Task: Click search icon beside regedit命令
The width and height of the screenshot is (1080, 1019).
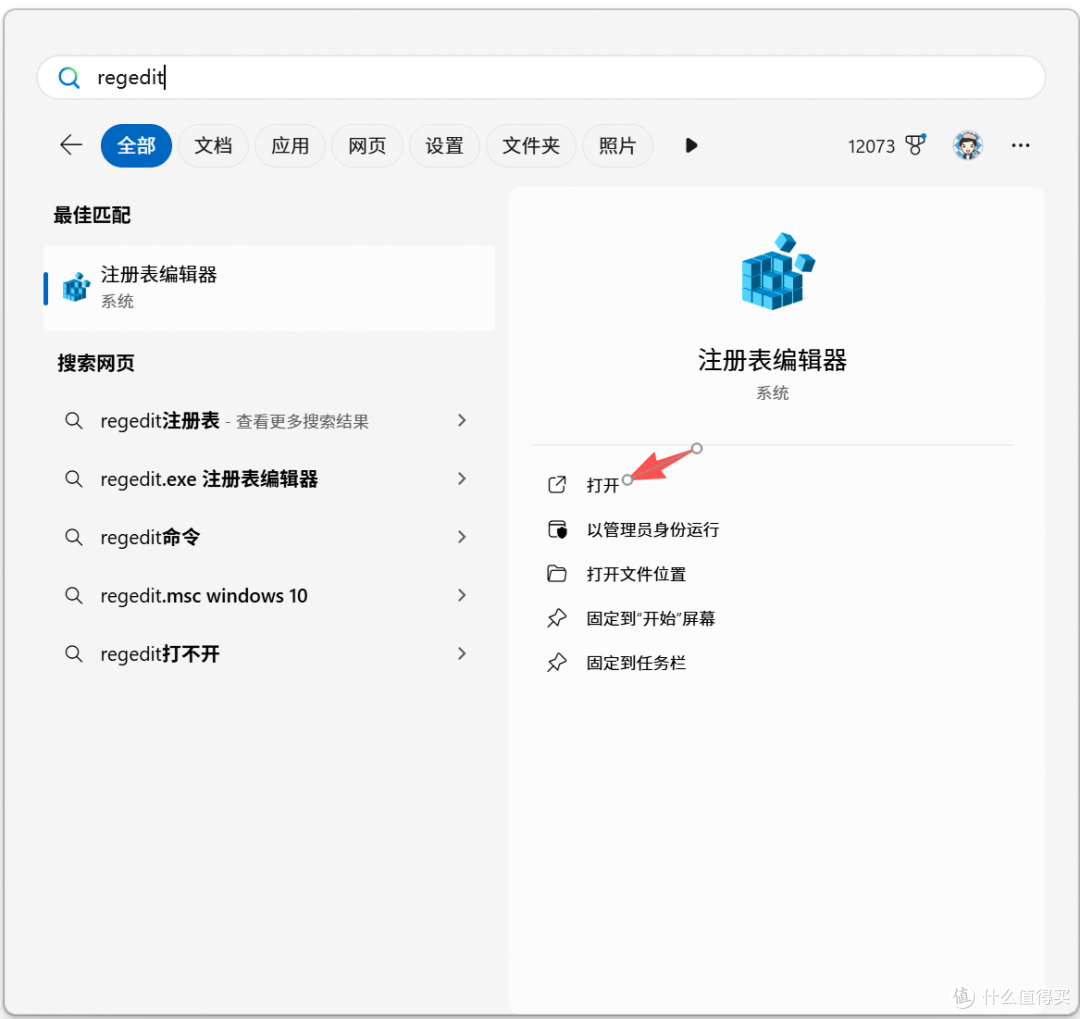Action: pyautogui.click(x=74, y=537)
